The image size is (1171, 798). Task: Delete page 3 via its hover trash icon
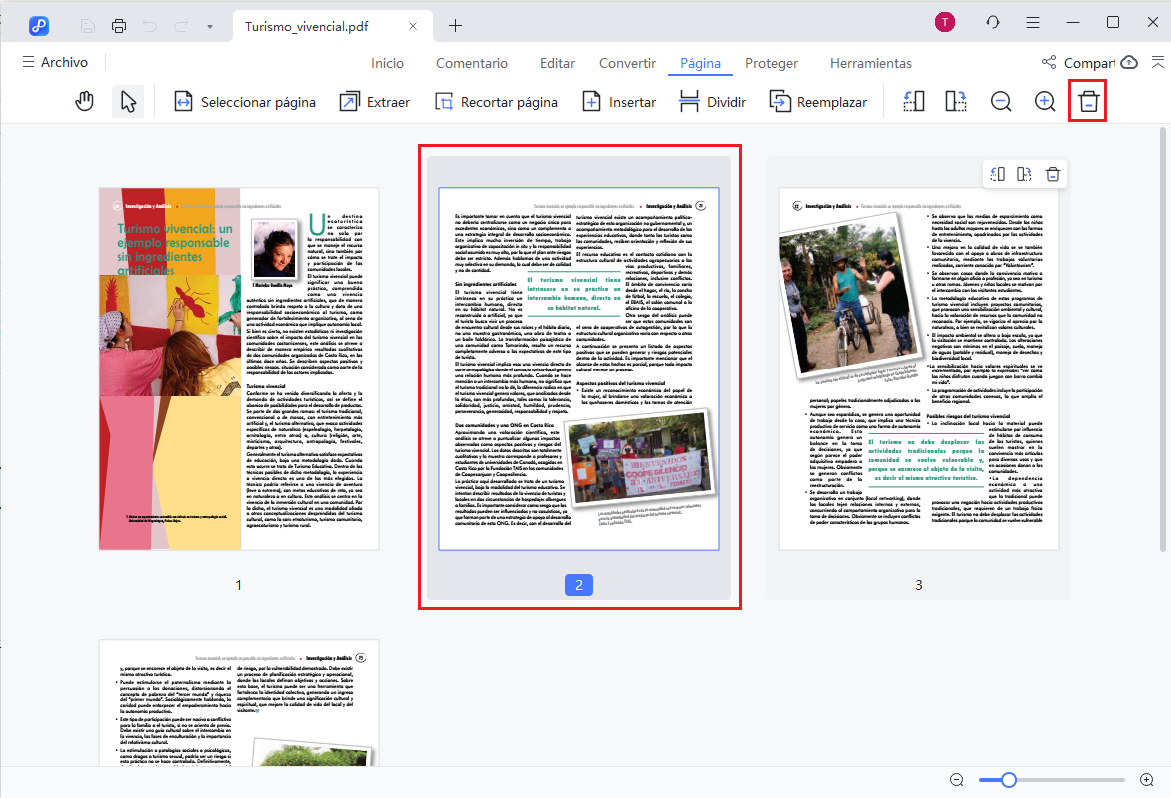[1052, 174]
